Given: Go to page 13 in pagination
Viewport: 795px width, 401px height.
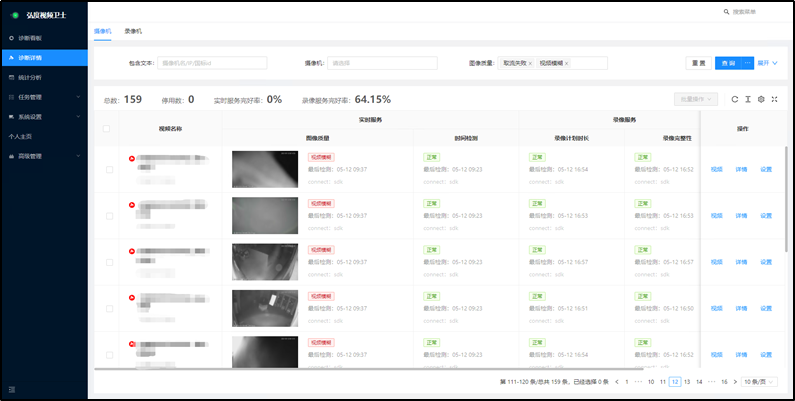Looking at the screenshot, I should click(x=687, y=382).
